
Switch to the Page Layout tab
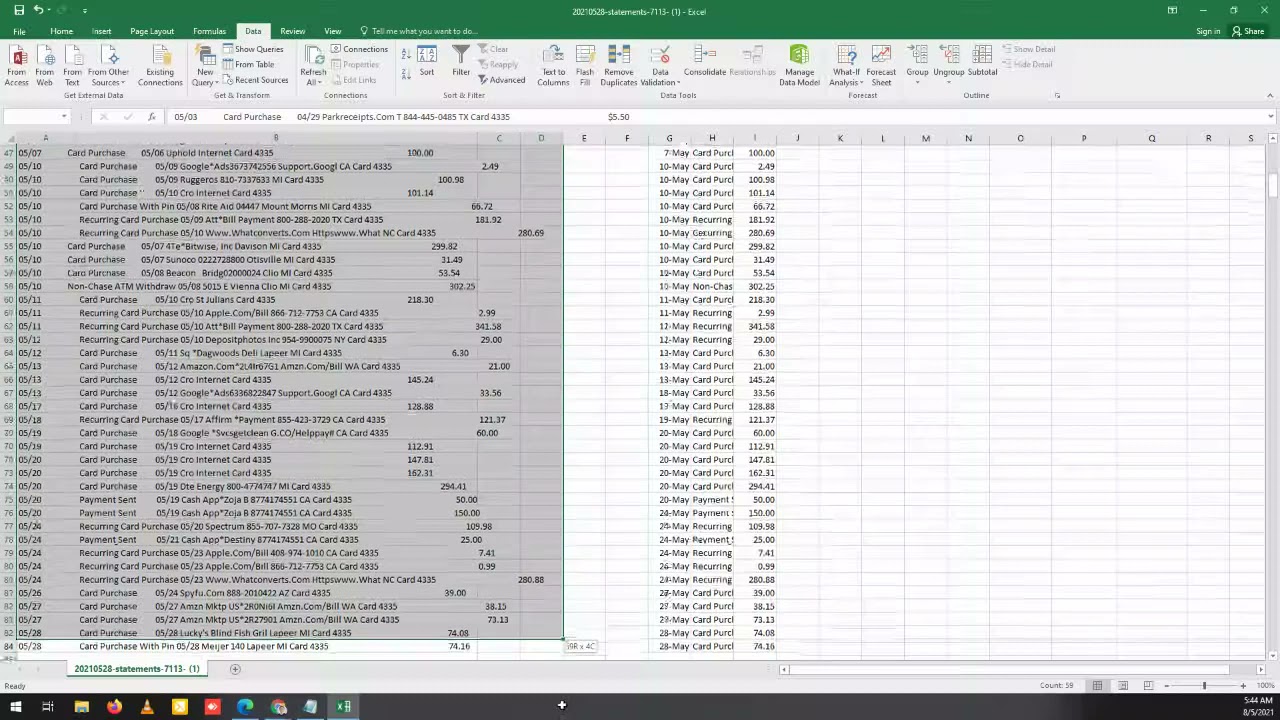pyautogui.click(x=152, y=31)
